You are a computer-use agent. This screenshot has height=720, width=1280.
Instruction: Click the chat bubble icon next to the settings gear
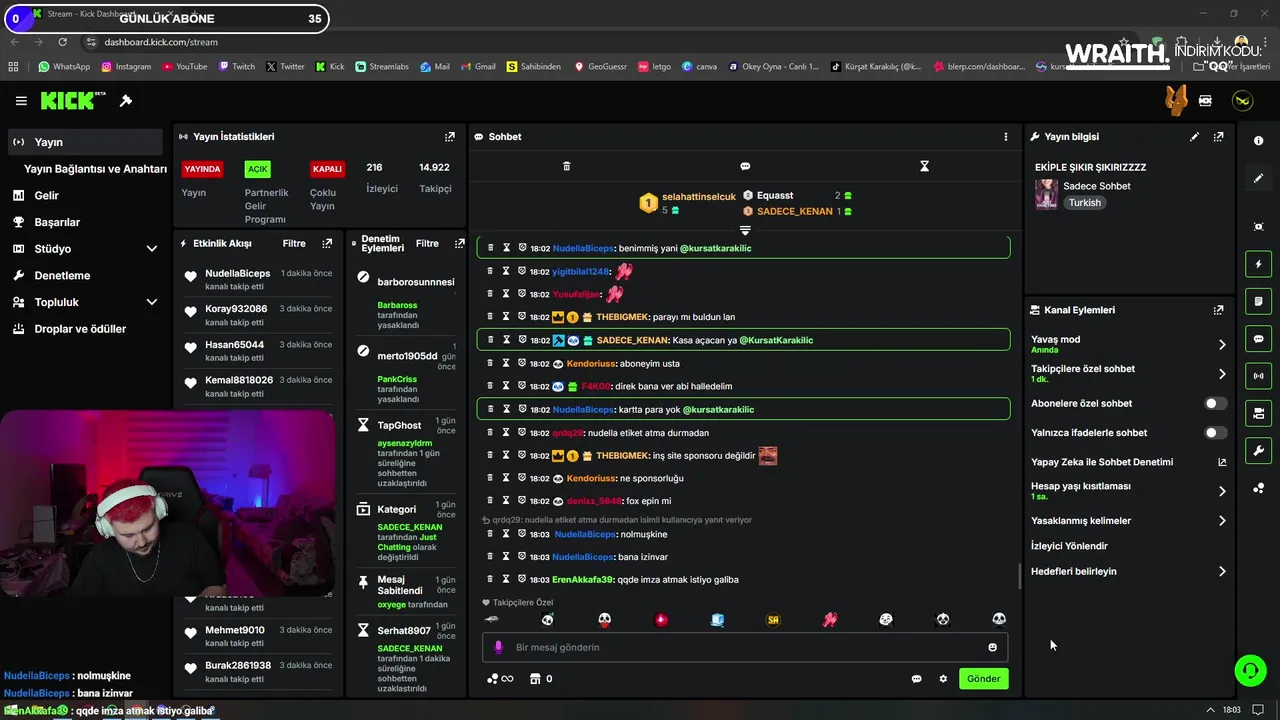coord(916,679)
